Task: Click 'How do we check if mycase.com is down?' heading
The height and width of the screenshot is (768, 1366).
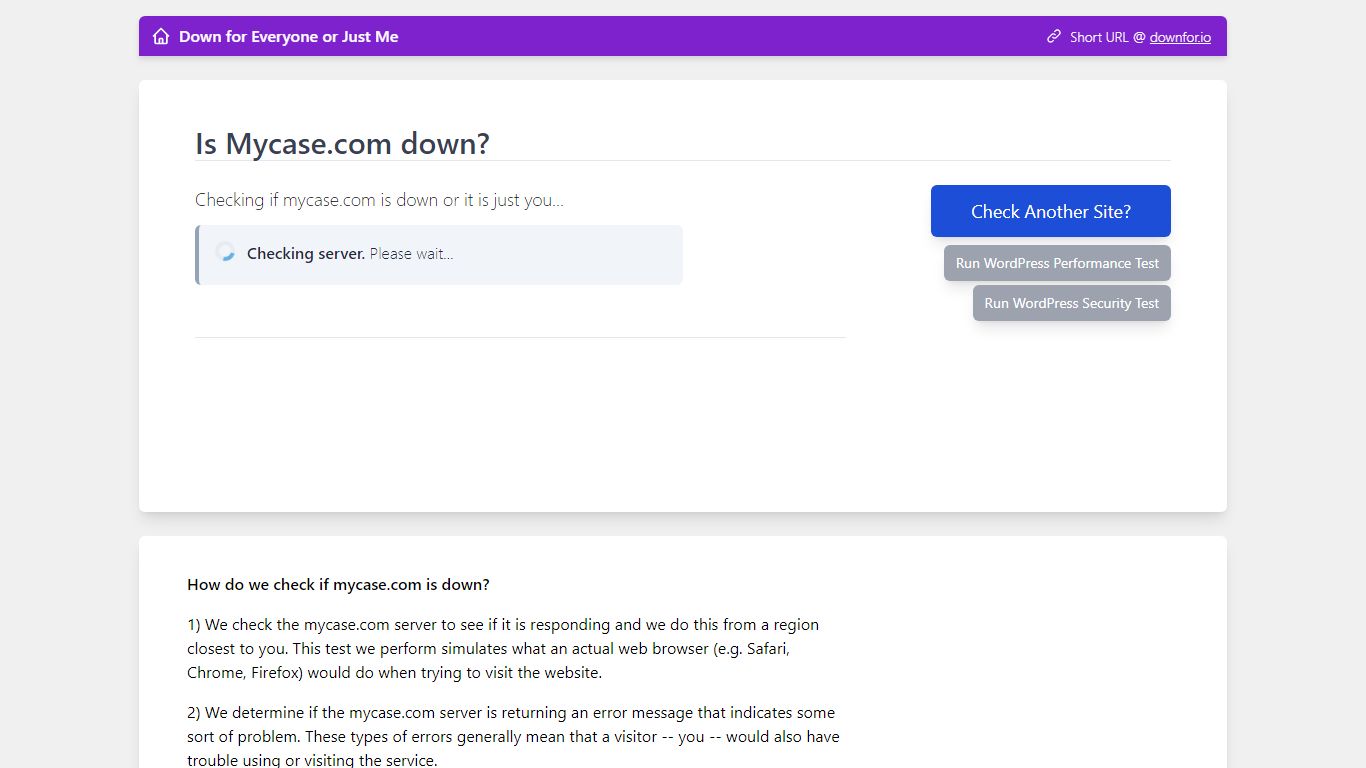Action: click(x=338, y=585)
